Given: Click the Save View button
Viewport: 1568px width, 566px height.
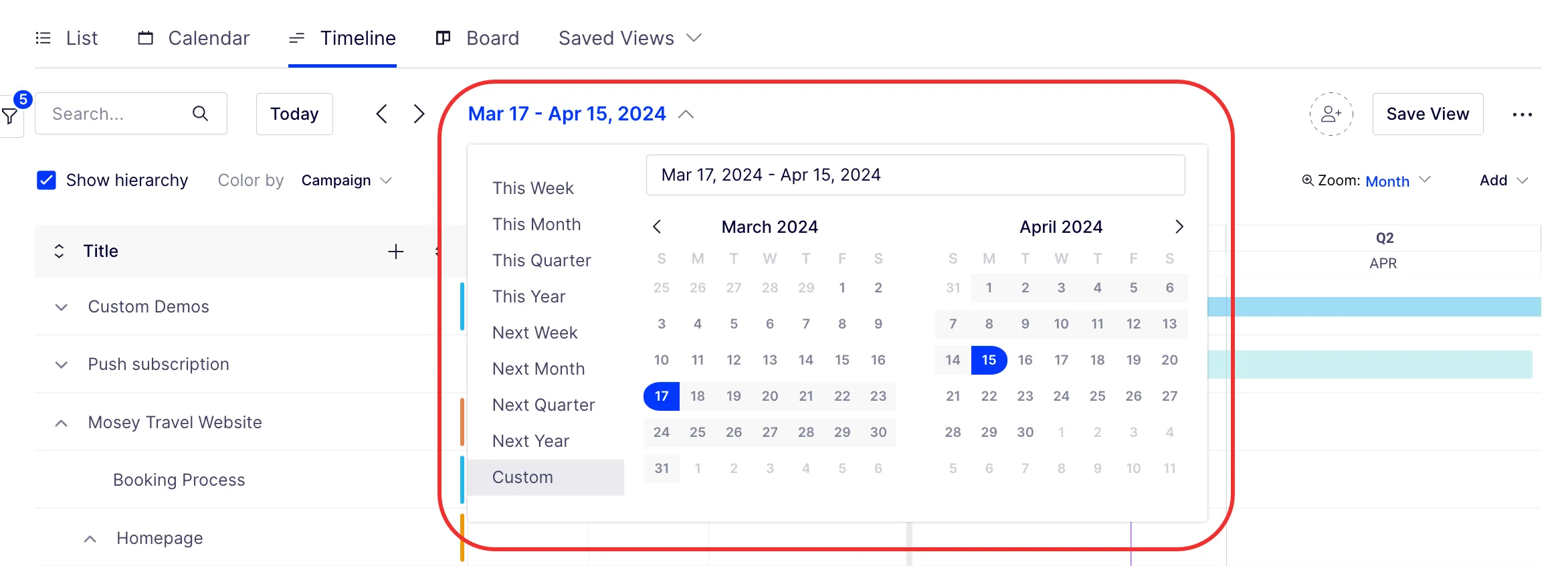Looking at the screenshot, I should click(x=1428, y=114).
